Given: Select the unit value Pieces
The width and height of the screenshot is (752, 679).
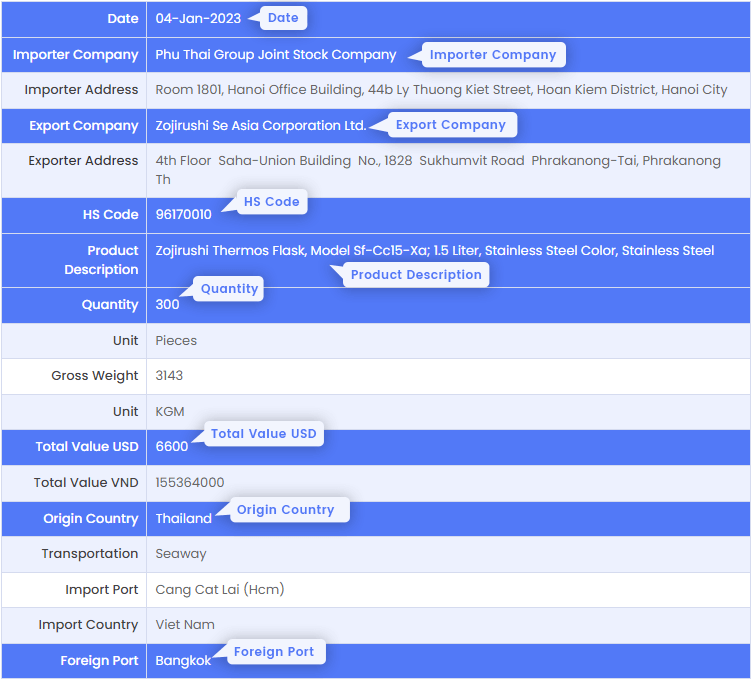Looking at the screenshot, I should (176, 340).
